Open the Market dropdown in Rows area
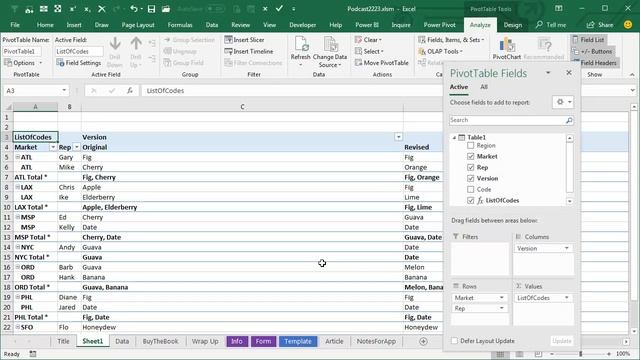 click(502, 298)
